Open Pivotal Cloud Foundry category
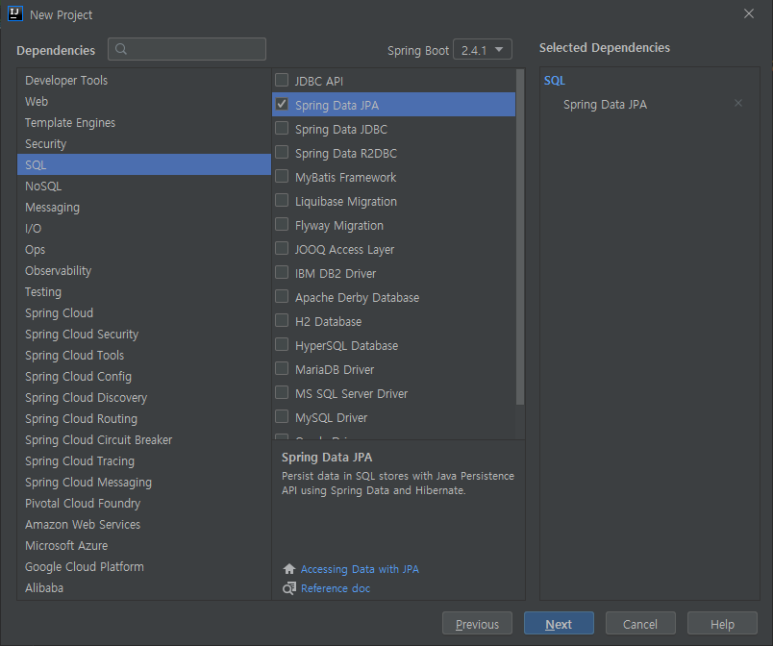This screenshot has height=646, width=773. 144,503
